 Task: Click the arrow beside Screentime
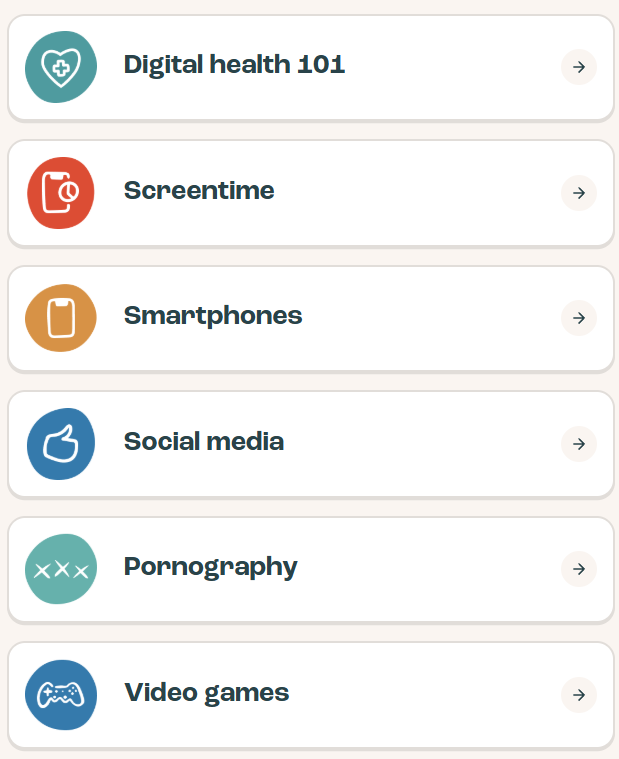(x=579, y=193)
